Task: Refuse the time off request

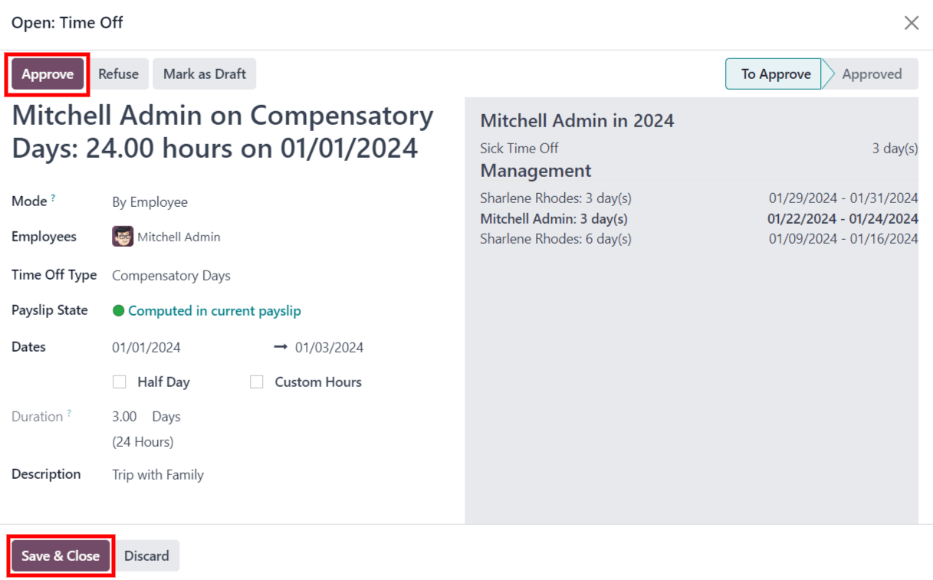Action: click(x=118, y=74)
